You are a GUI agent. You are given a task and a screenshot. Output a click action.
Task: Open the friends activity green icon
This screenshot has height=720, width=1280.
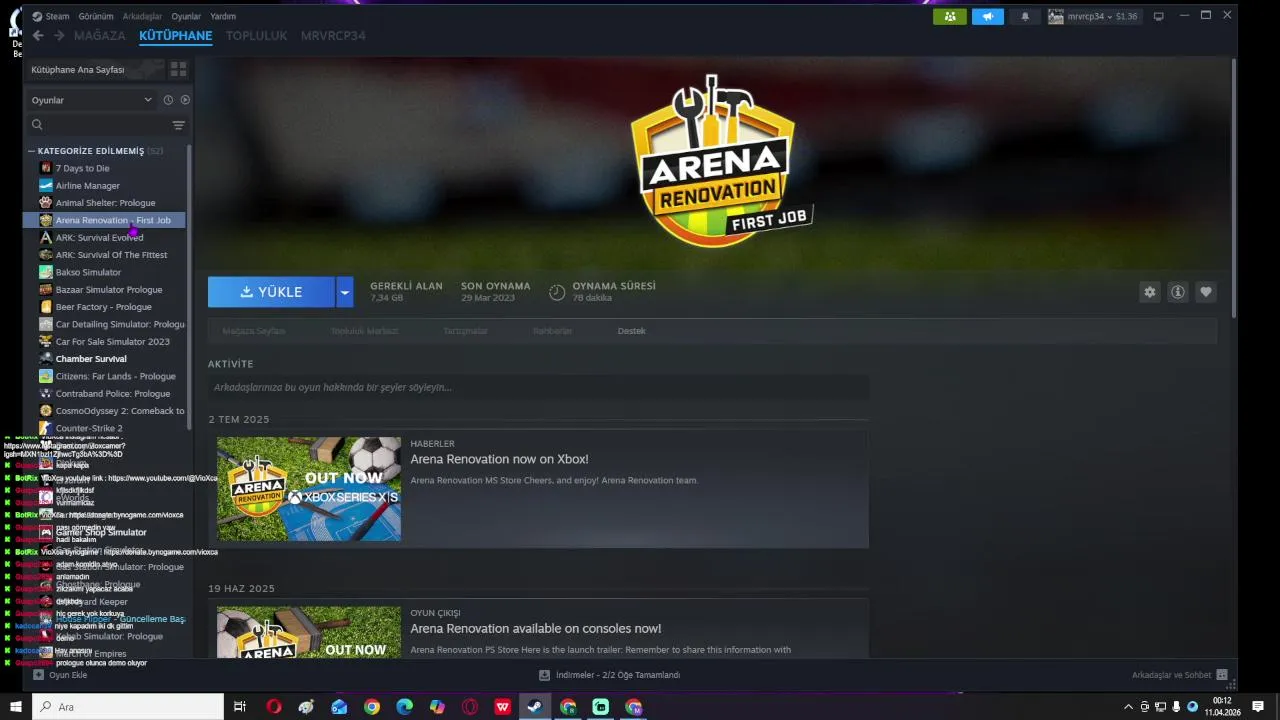(x=949, y=16)
